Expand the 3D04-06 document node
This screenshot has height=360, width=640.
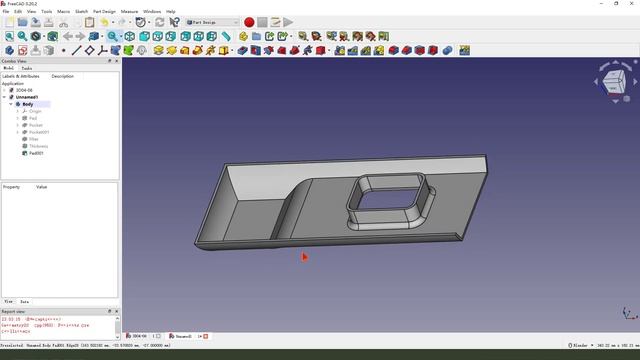(4, 90)
